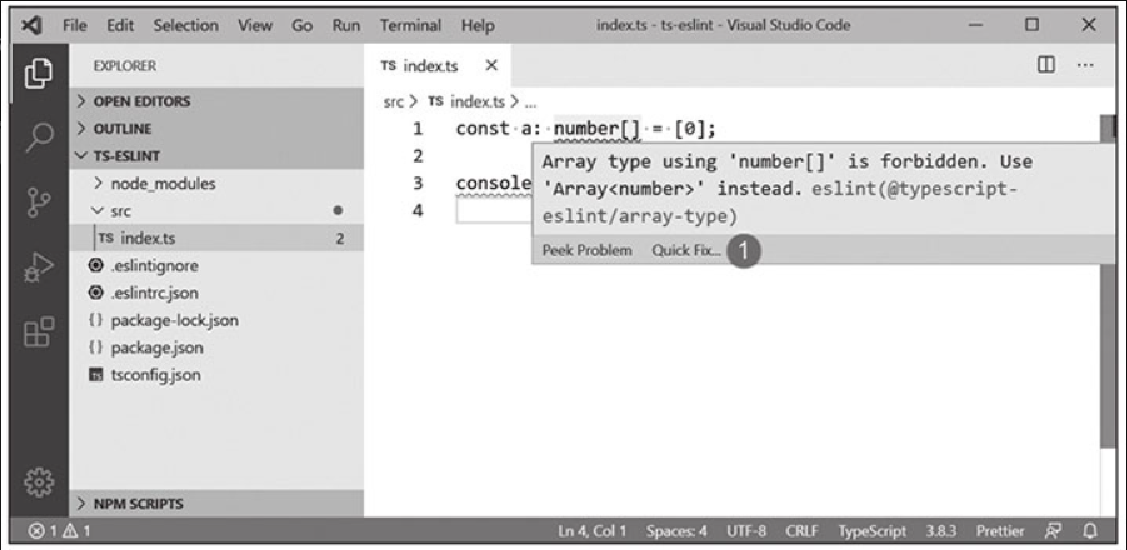Open the Help menu

pos(478,26)
